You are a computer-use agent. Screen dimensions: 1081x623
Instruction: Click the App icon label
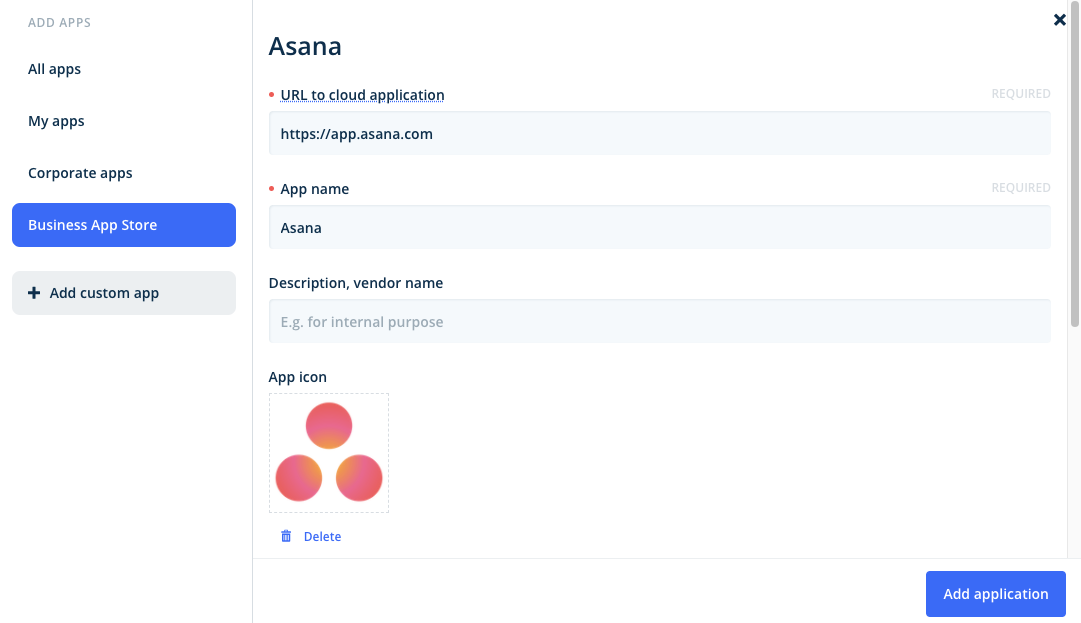point(298,377)
